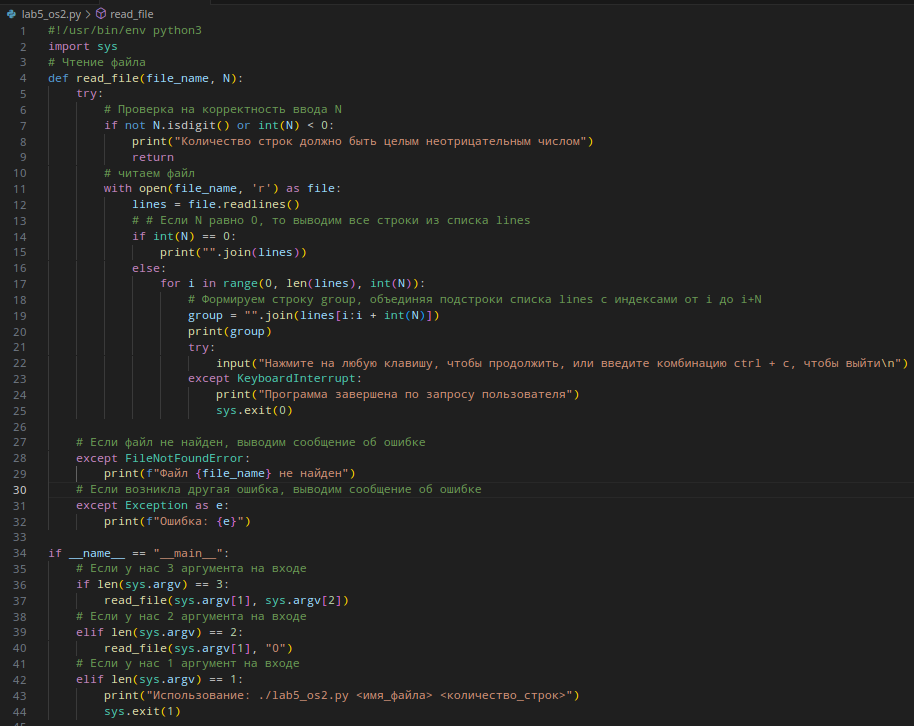The height and width of the screenshot is (726, 914).
Task: Click 'except FileNotFoundError:' on line 28
Action: pos(163,458)
